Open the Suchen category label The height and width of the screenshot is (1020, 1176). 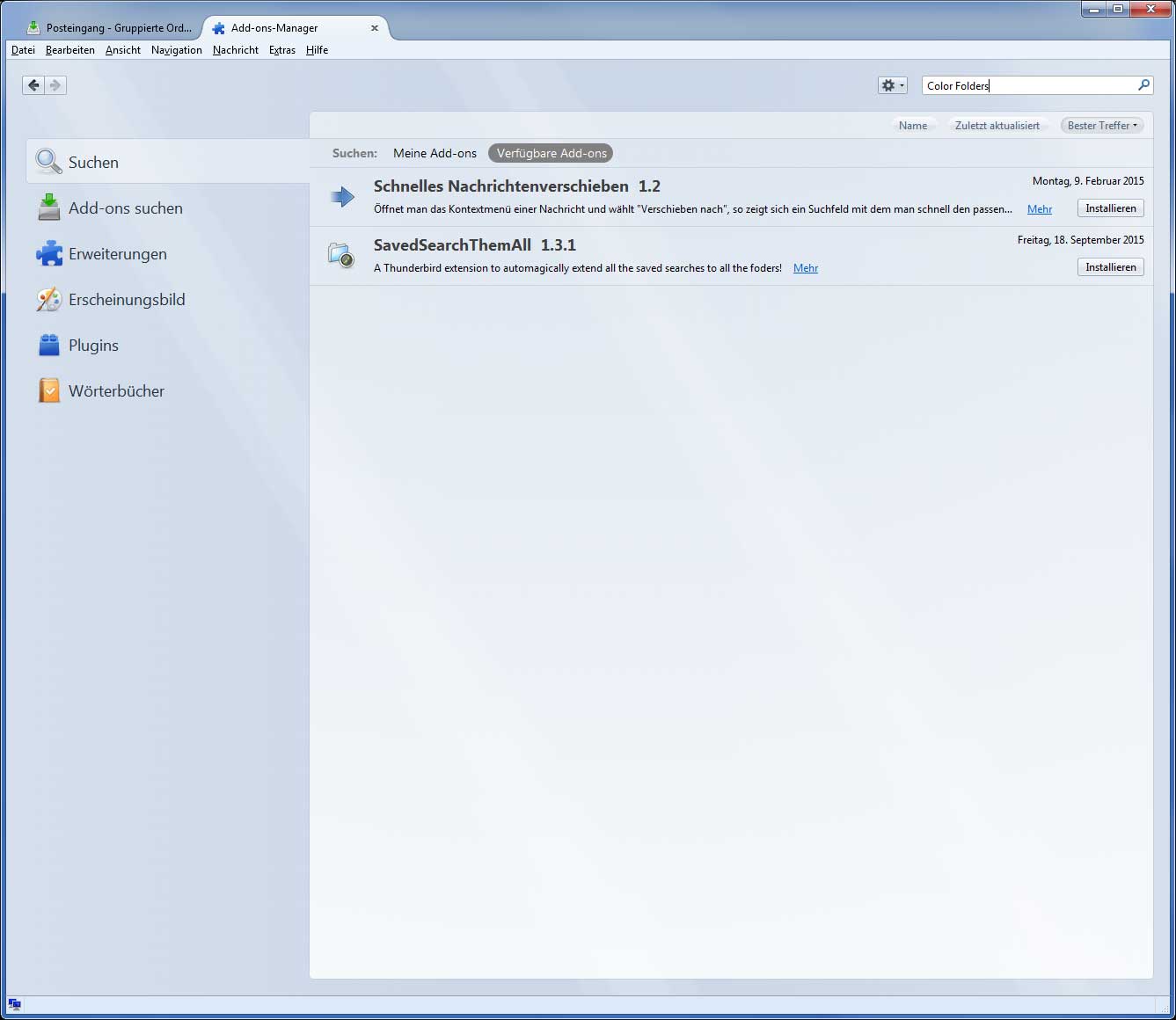(93, 163)
